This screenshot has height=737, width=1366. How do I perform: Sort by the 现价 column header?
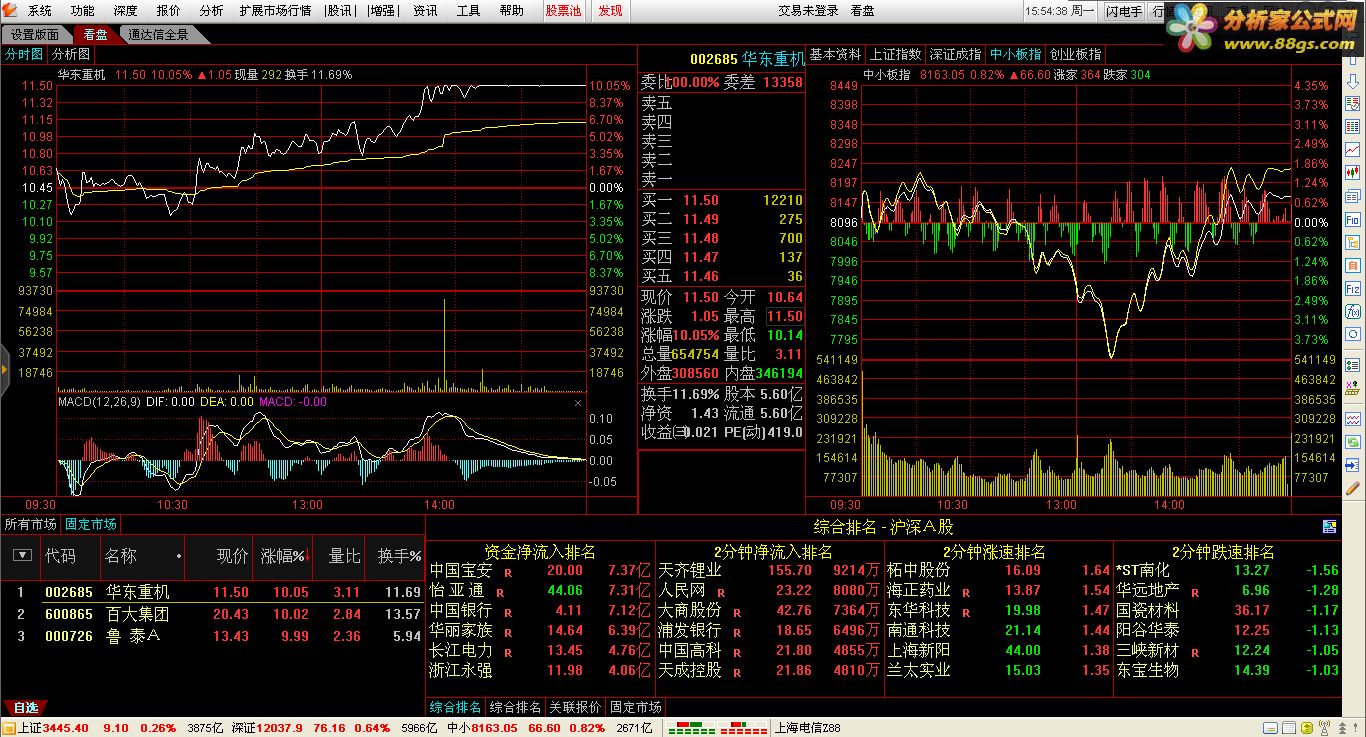coord(232,556)
